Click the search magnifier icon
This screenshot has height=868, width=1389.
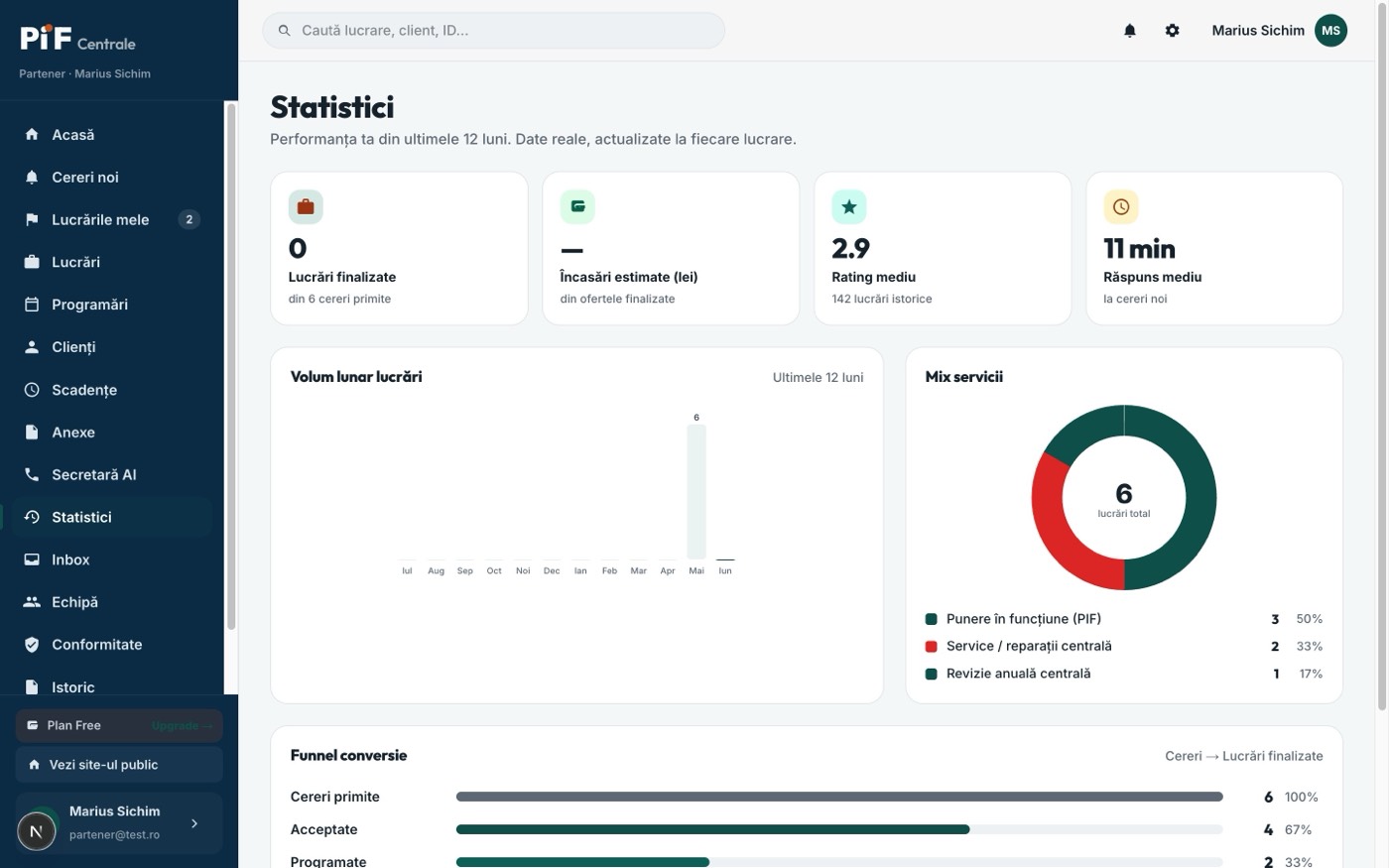[285, 31]
